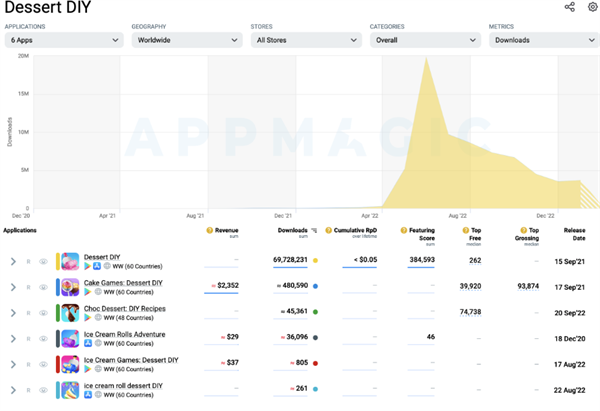Open the Choc Dessert: DIY Recipes link
The width and height of the screenshot is (600, 411).
(x=125, y=308)
